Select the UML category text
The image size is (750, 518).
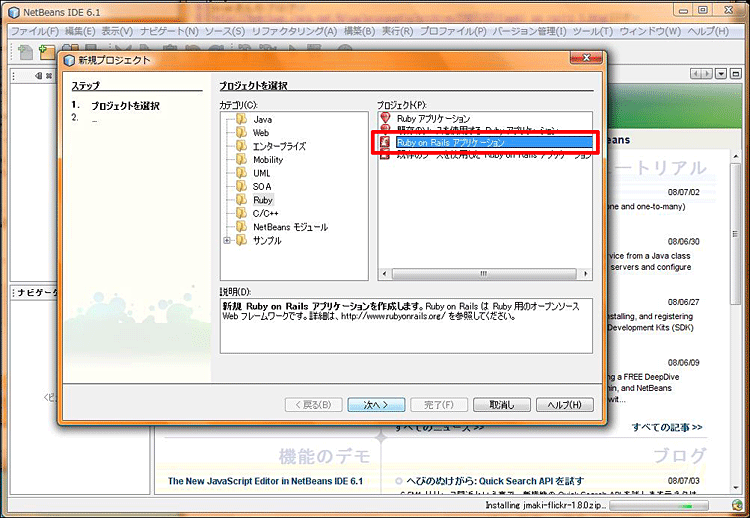click(262, 173)
